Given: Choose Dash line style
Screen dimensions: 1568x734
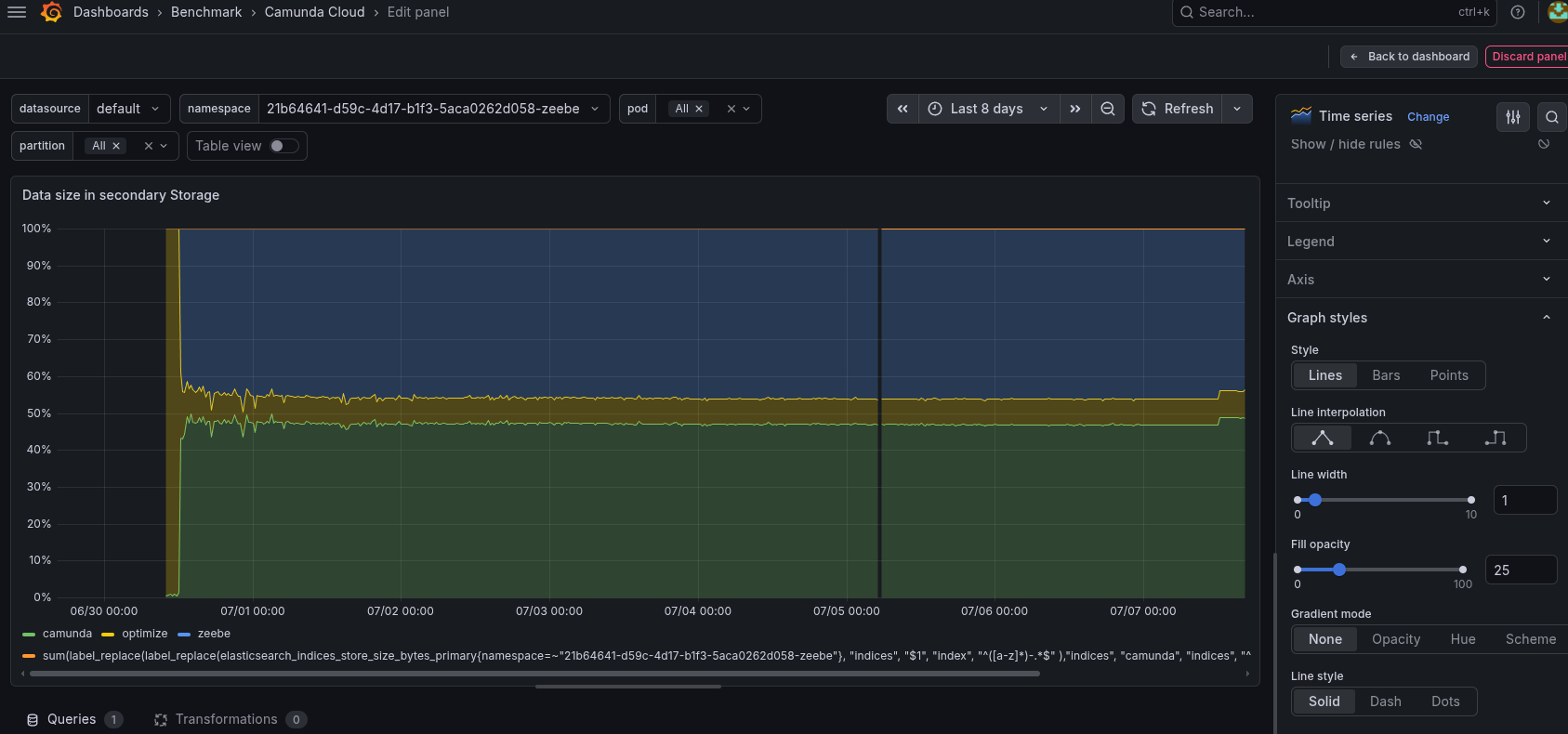Looking at the screenshot, I should pos(1385,701).
